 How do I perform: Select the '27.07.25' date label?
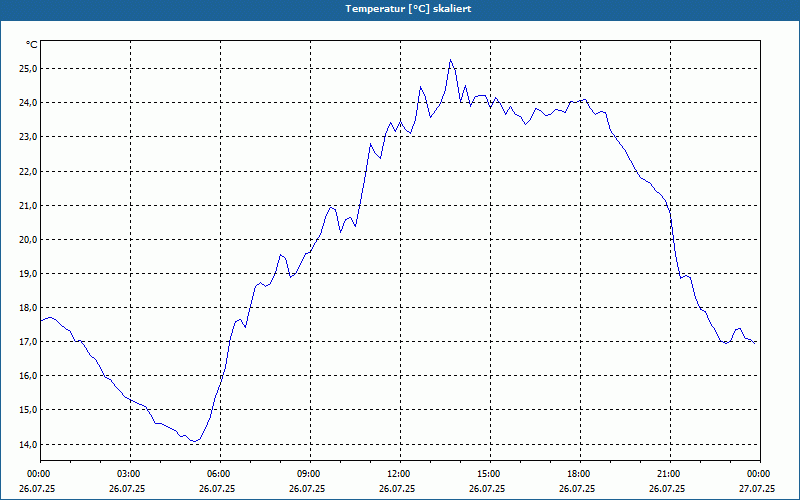pos(758,488)
